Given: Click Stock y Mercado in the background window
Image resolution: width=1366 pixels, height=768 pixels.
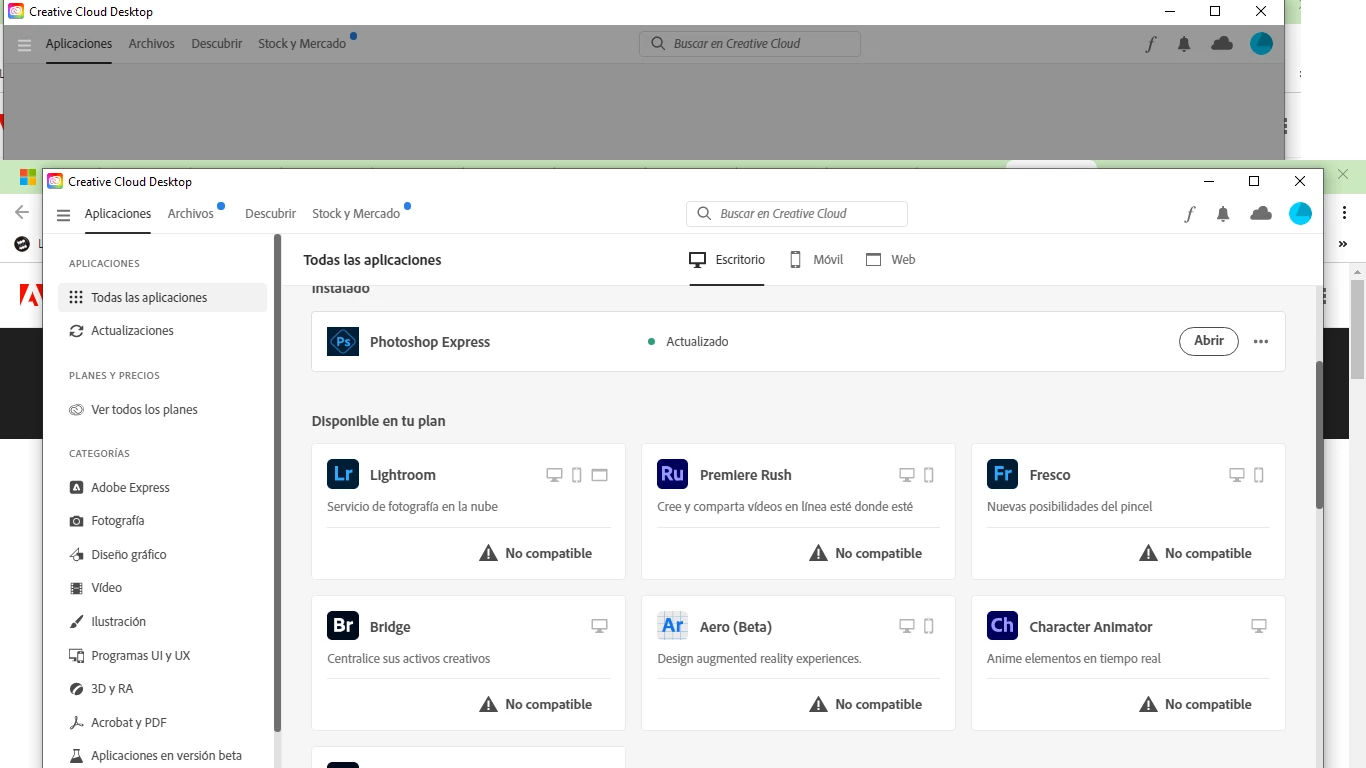Looking at the screenshot, I should 302,44.
